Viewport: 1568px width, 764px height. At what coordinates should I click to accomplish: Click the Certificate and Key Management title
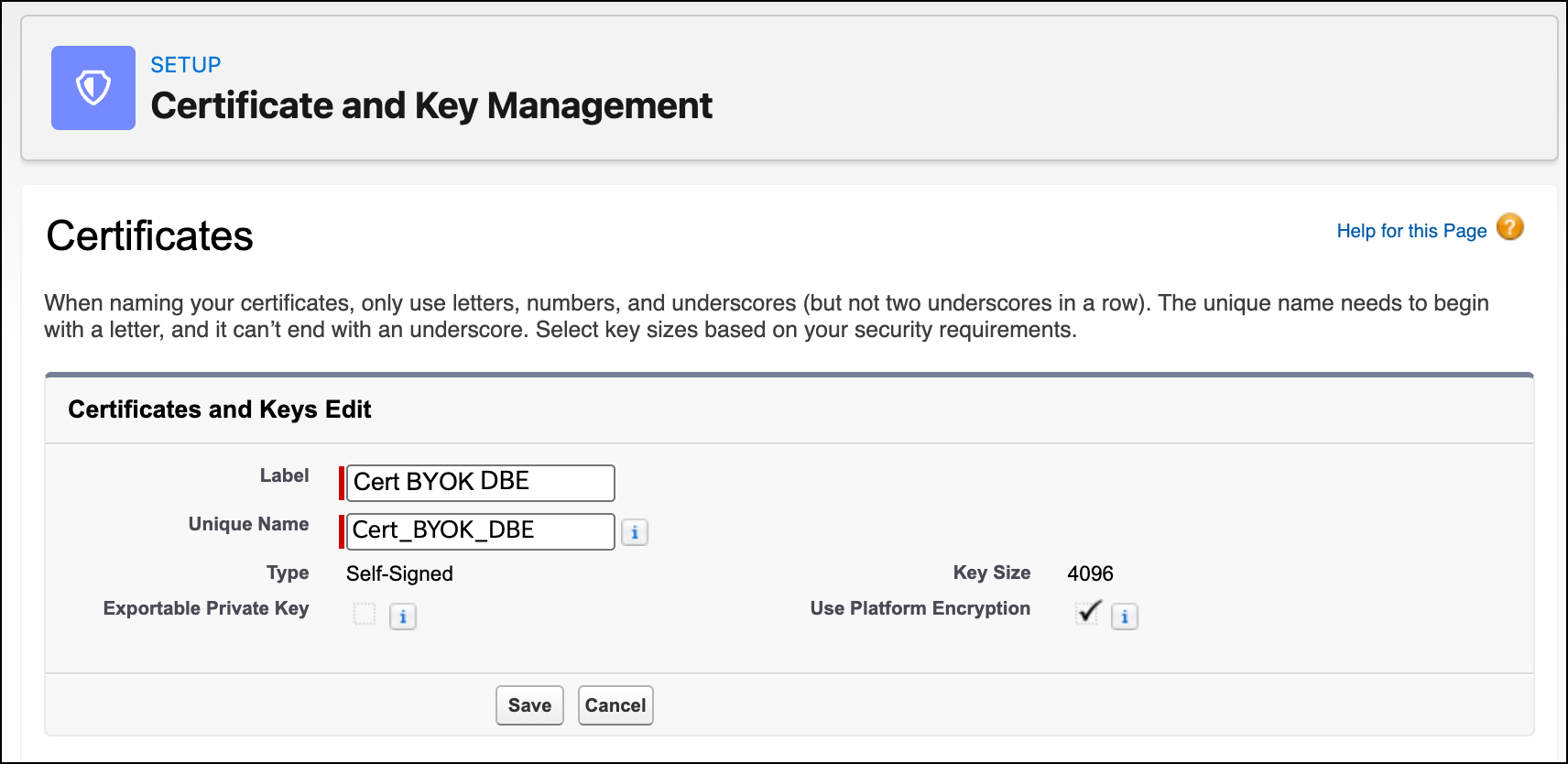pos(431,106)
